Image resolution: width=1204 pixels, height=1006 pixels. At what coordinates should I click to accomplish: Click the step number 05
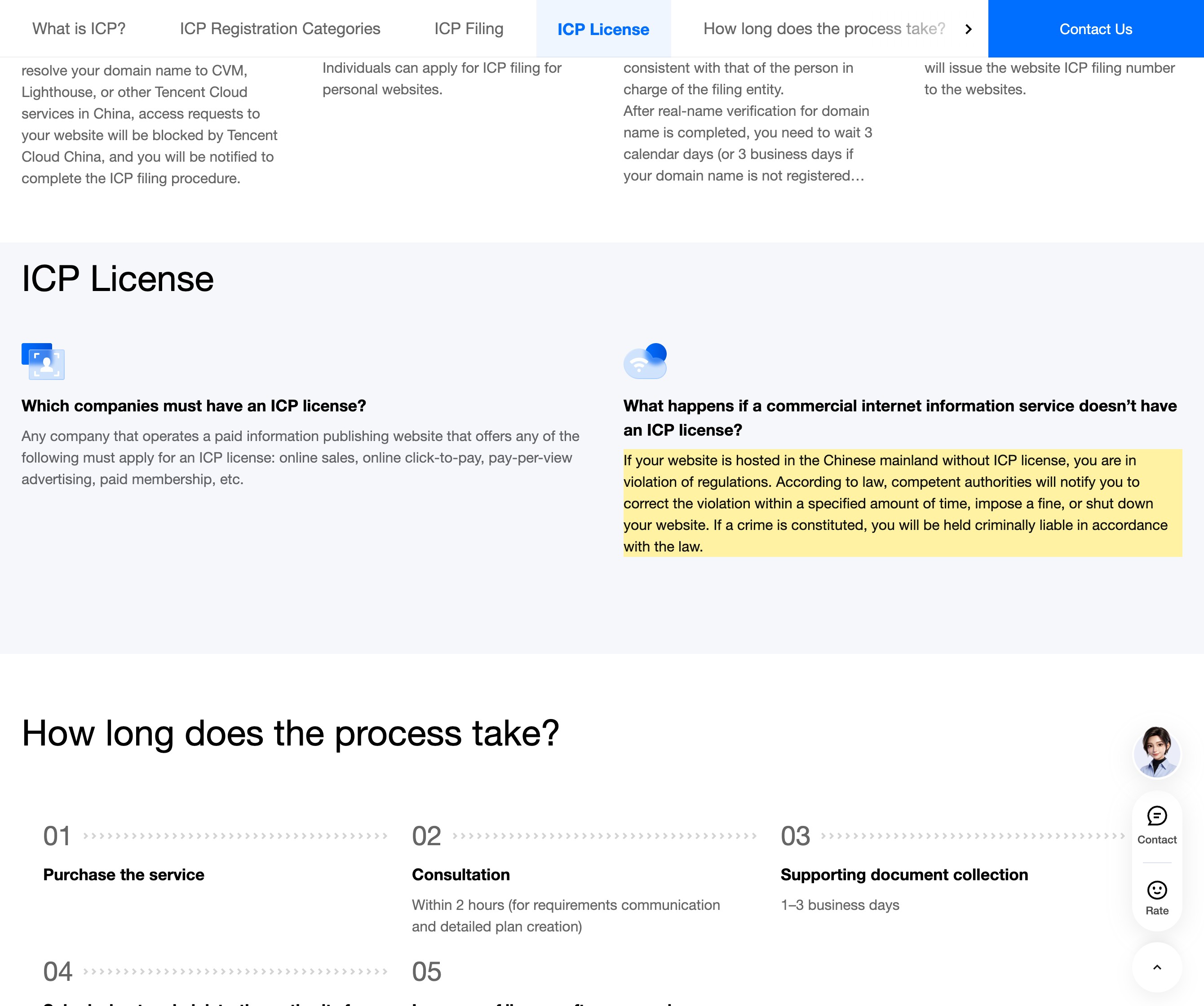(x=426, y=971)
